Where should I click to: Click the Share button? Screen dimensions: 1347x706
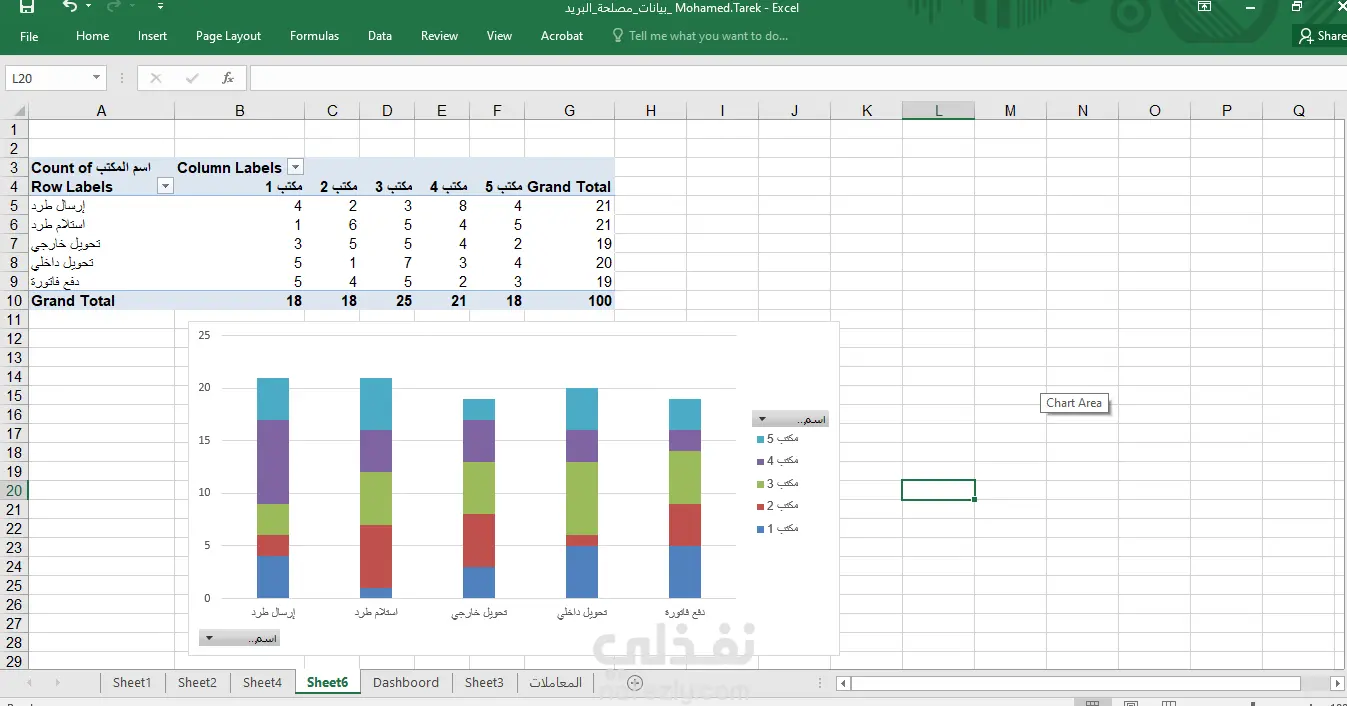(x=1321, y=36)
